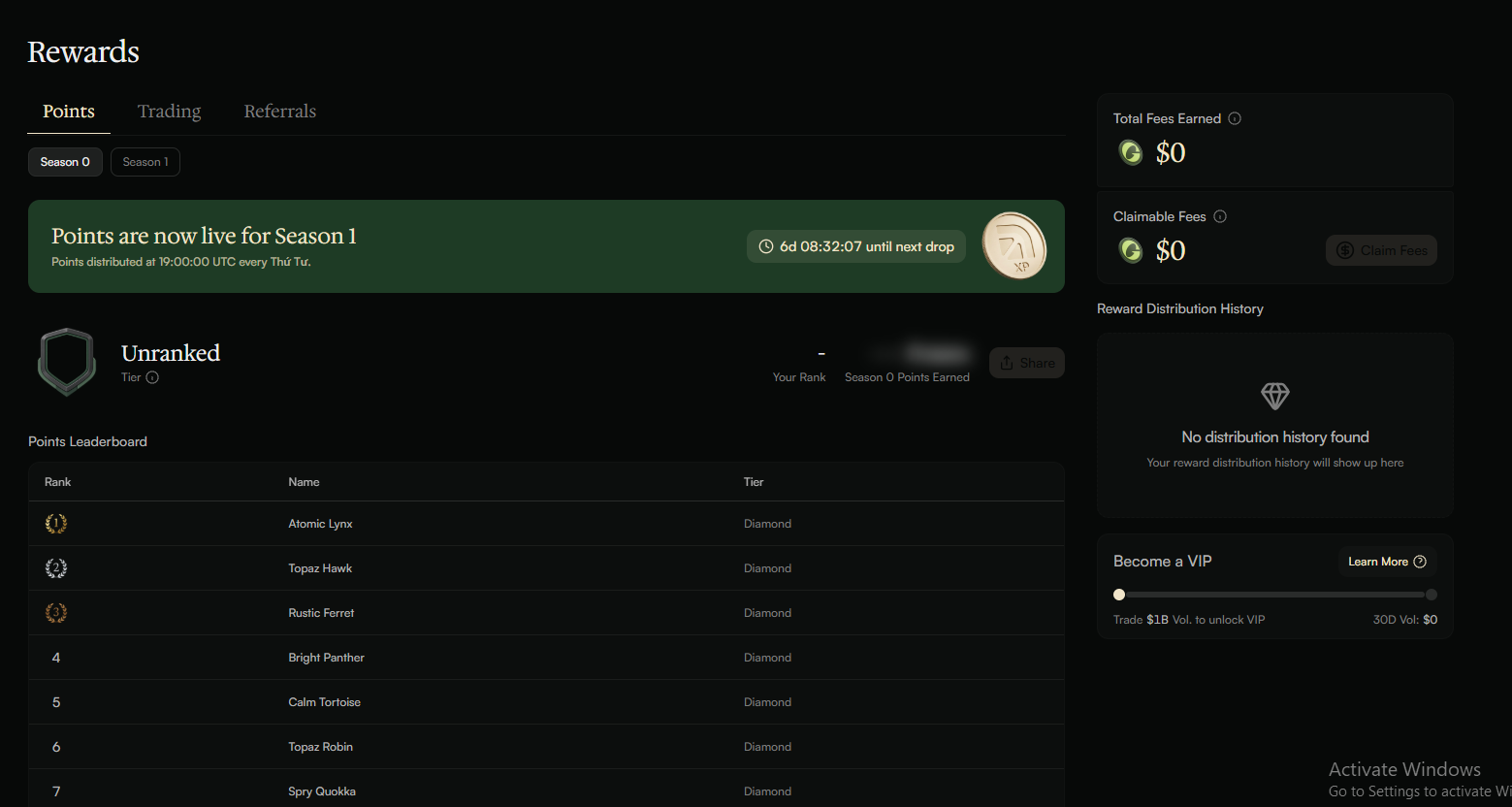The width and height of the screenshot is (1512, 807).
Task: Click the diamond icon in distribution history
Action: click(1274, 396)
